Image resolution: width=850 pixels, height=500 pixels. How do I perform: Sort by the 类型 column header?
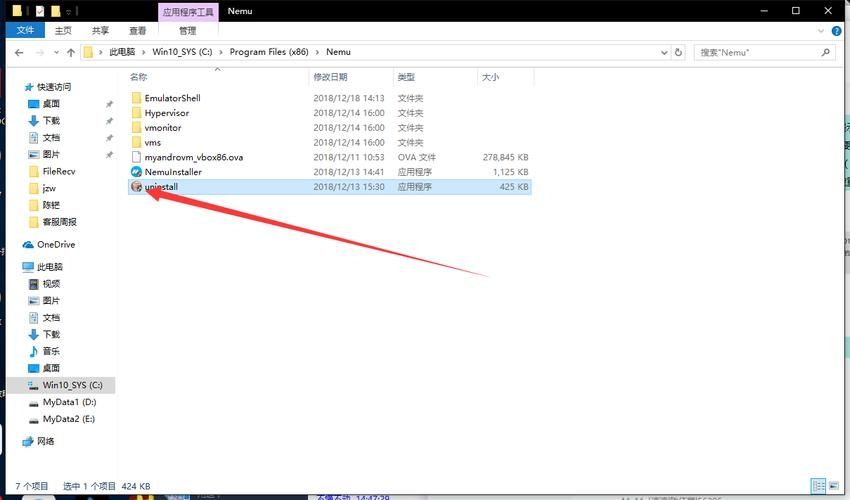[x=406, y=77]
